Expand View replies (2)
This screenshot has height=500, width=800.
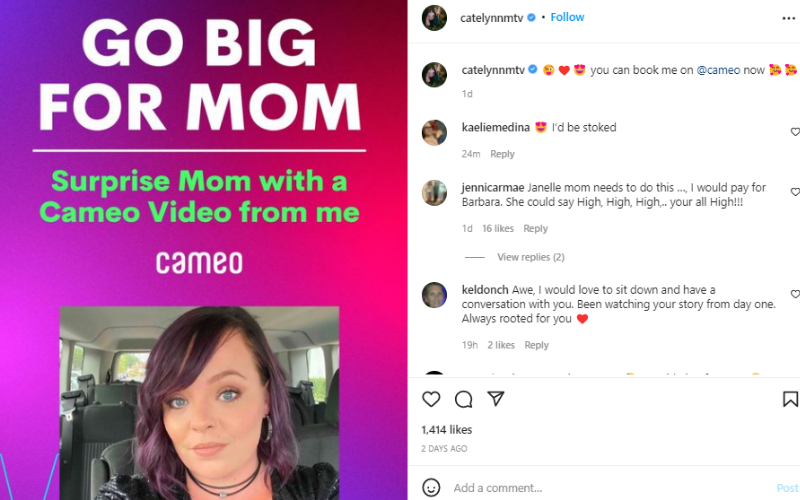point(531,257)
